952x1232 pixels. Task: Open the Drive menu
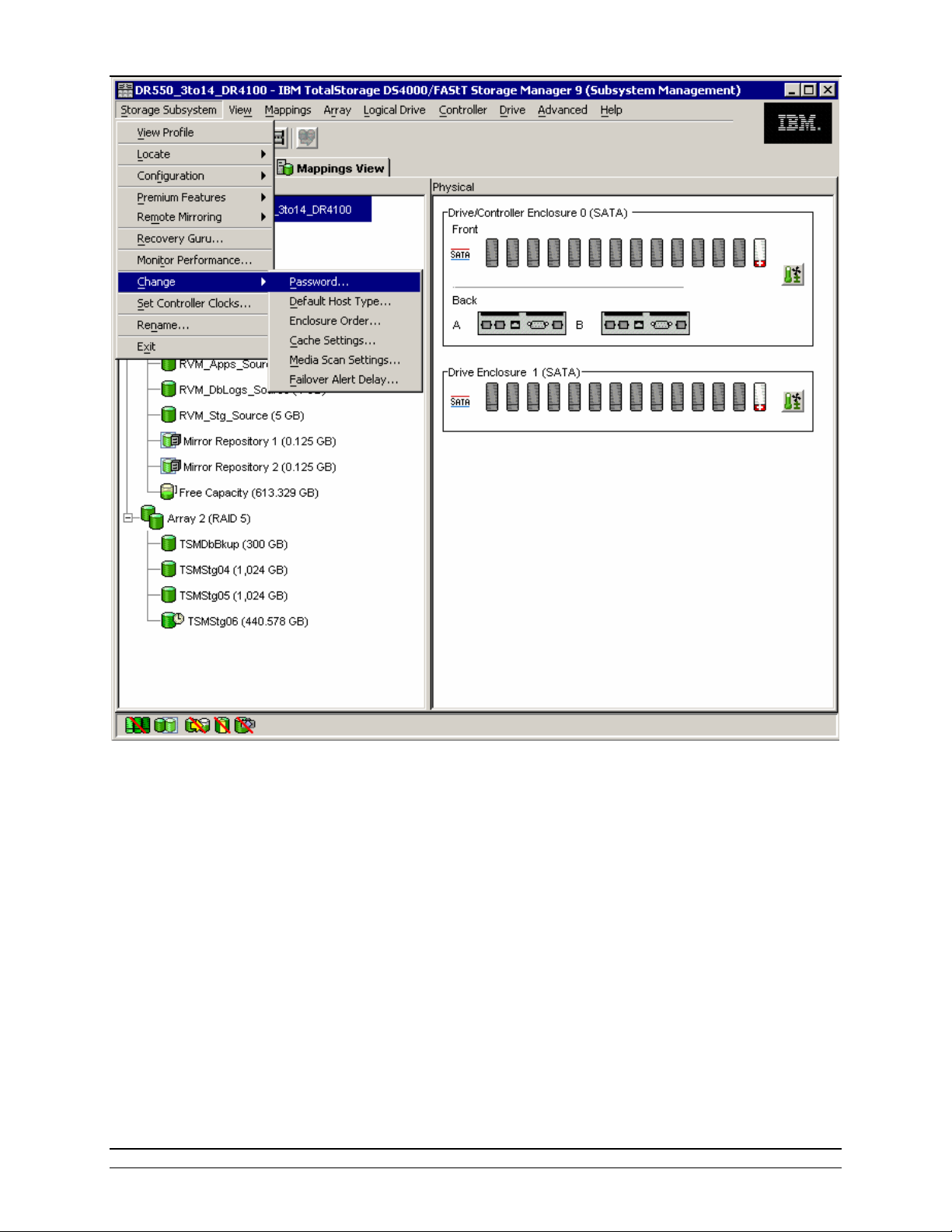coord(512,110)
